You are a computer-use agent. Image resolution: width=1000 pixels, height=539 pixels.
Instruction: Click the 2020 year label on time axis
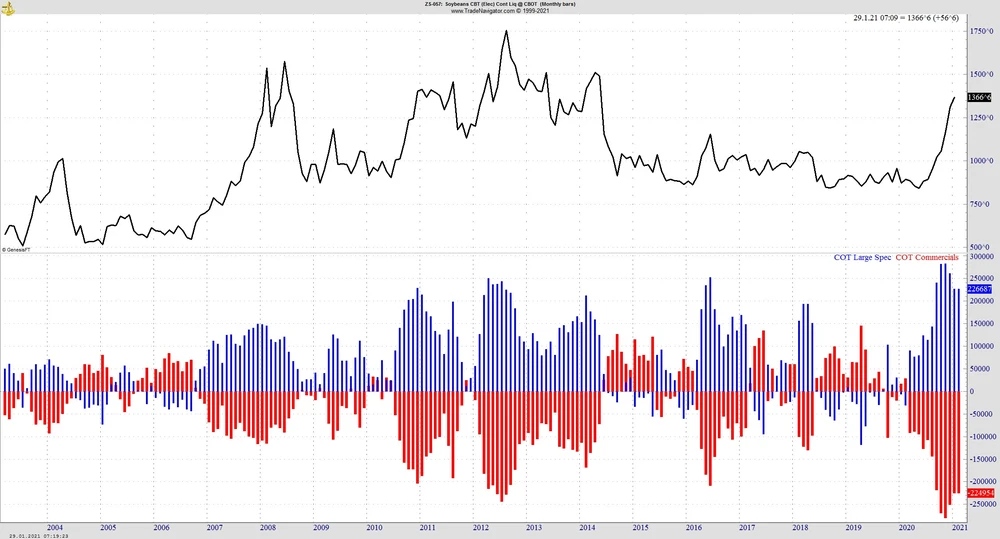pyautogui.click(x=906, y=527)
